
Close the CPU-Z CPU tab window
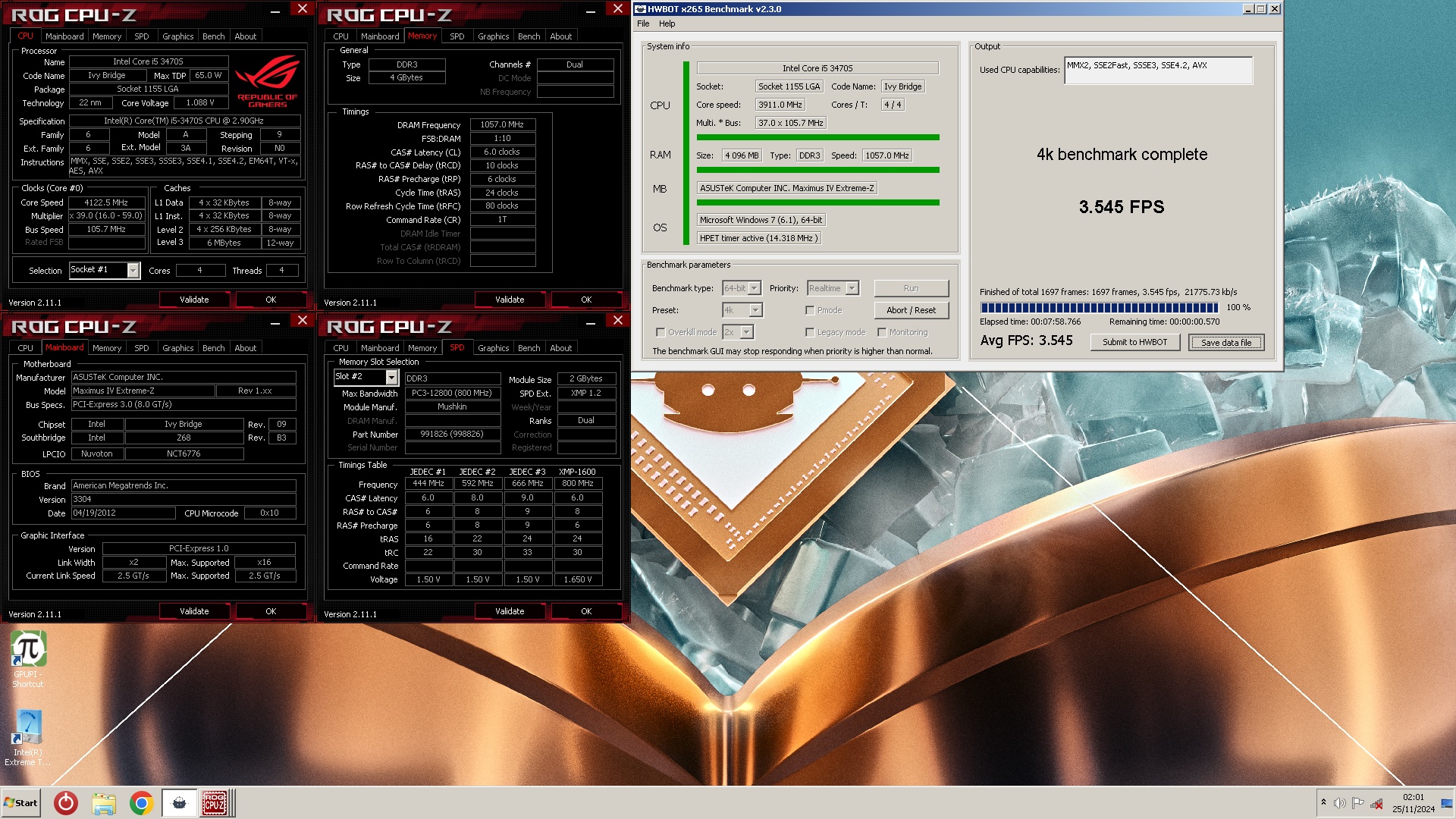(x=303, y=9)
